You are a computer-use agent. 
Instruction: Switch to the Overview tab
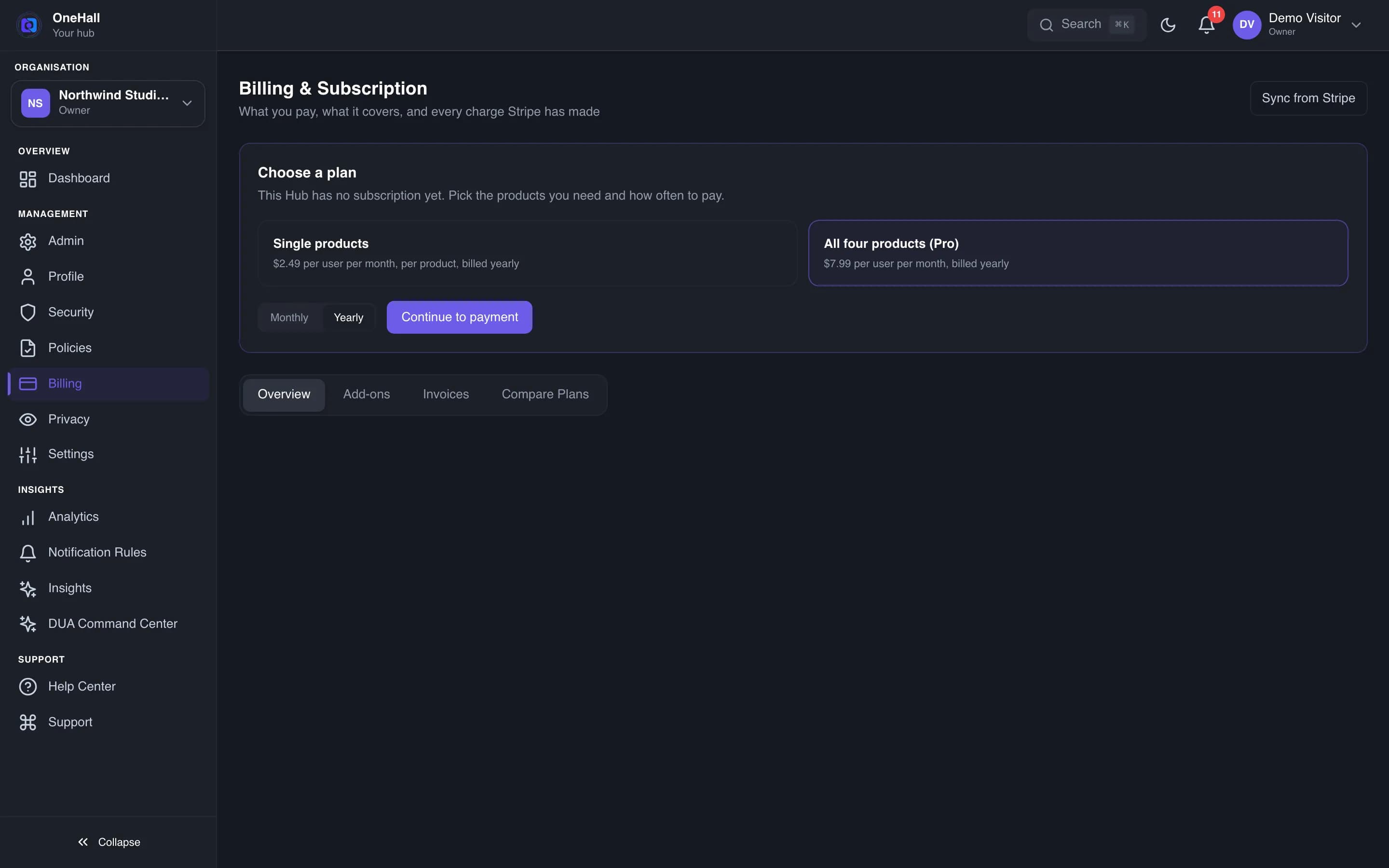pyautogui.click(x=284, y=394)
